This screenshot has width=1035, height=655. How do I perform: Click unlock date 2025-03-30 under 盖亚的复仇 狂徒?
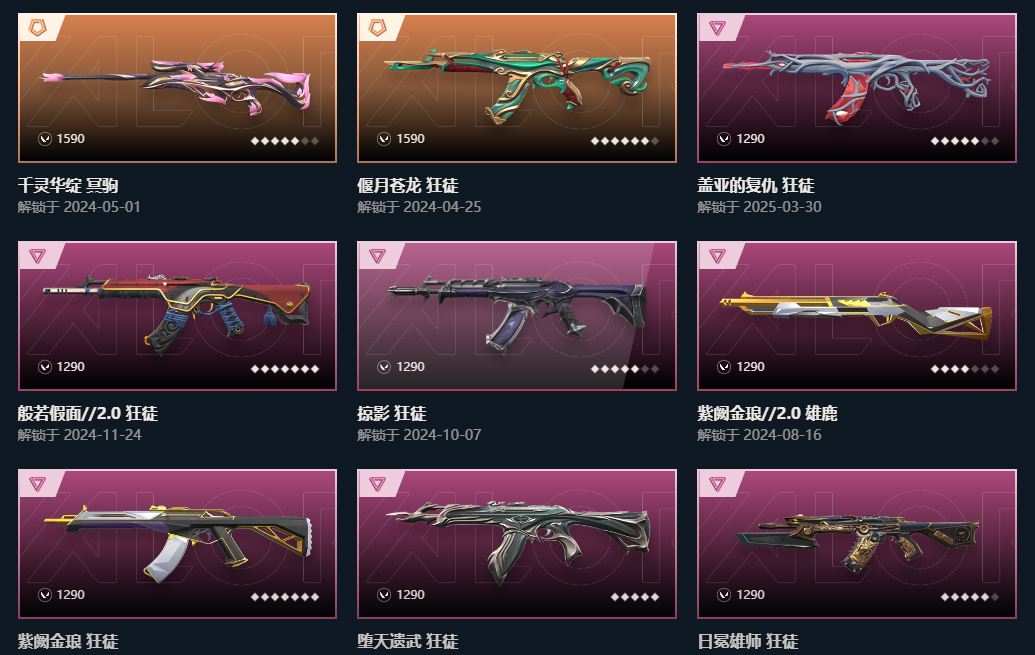pos(782,207)
